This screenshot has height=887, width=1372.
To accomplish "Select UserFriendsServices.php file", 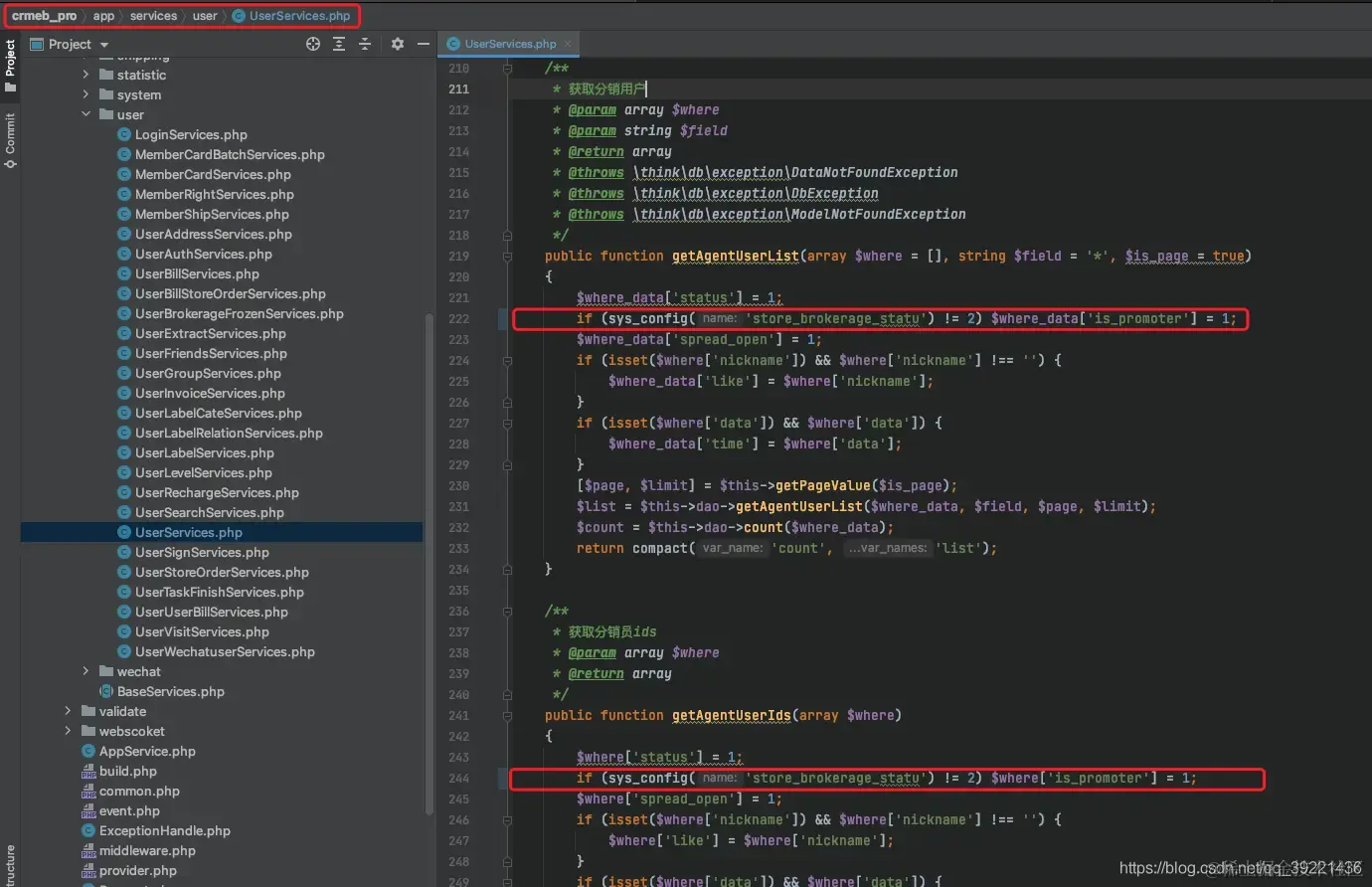I will click(x=211, y=353).
